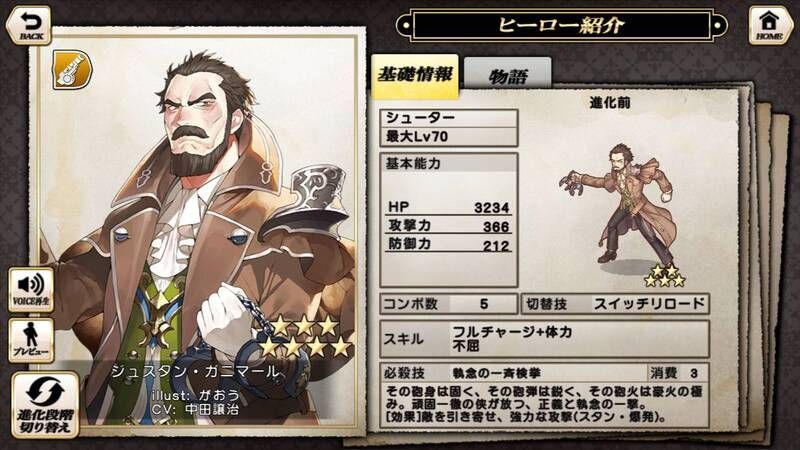
Task: Tap the スキル フルチャージ+体力 row
Action: point(544,339)
